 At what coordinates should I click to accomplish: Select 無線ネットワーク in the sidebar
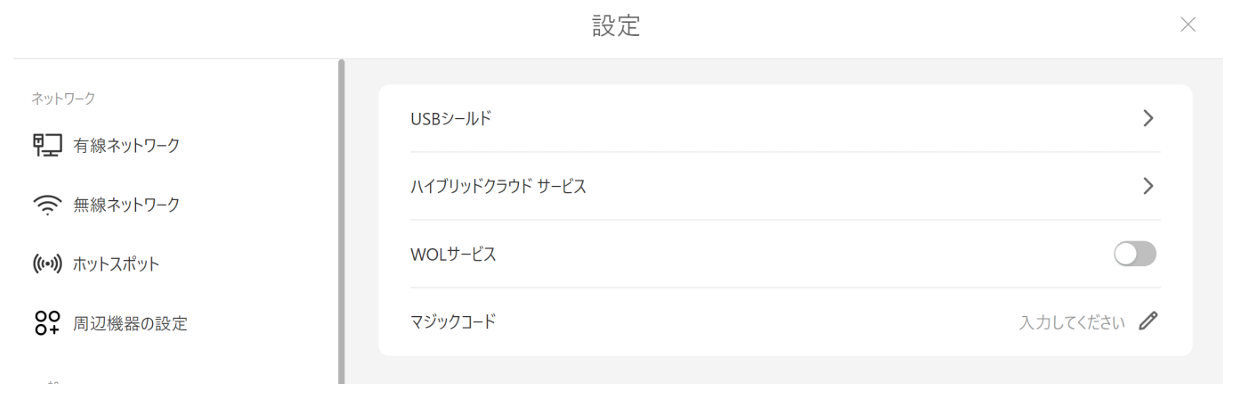126,205
